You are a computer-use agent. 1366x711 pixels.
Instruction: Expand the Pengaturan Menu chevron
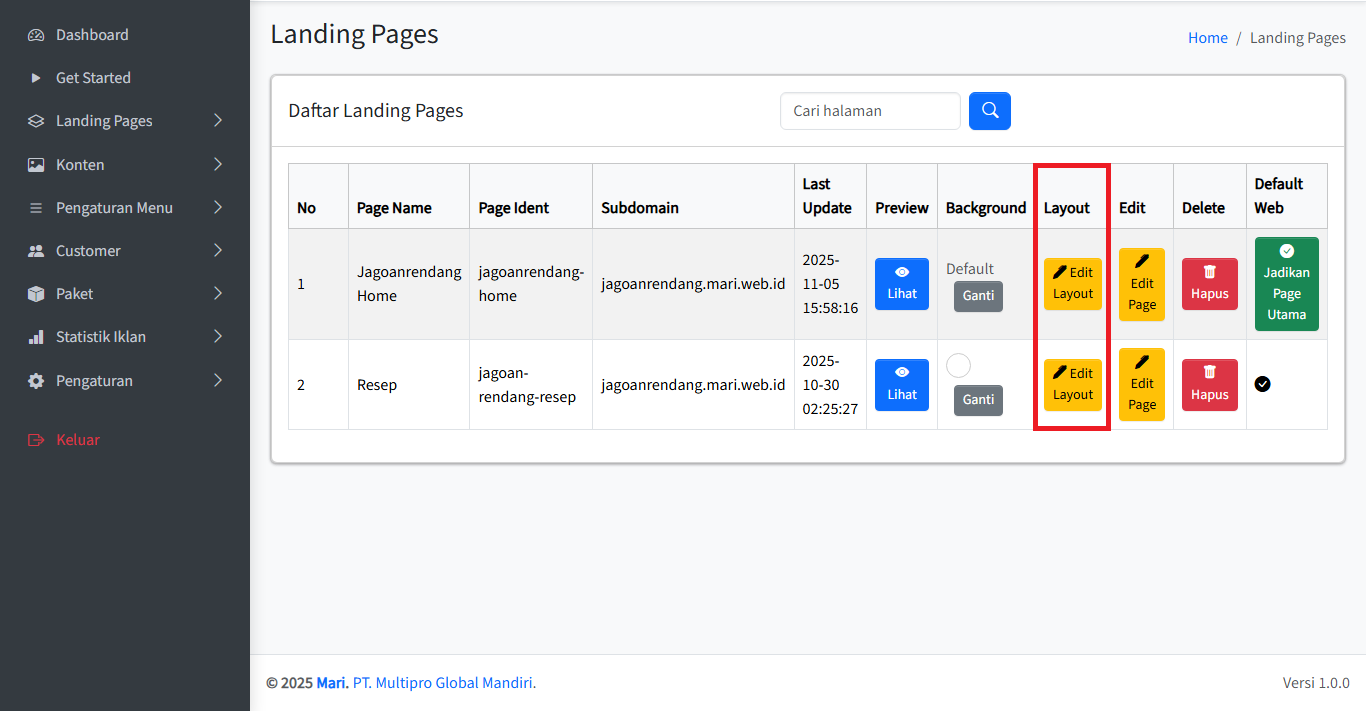[x=218, y=208]
